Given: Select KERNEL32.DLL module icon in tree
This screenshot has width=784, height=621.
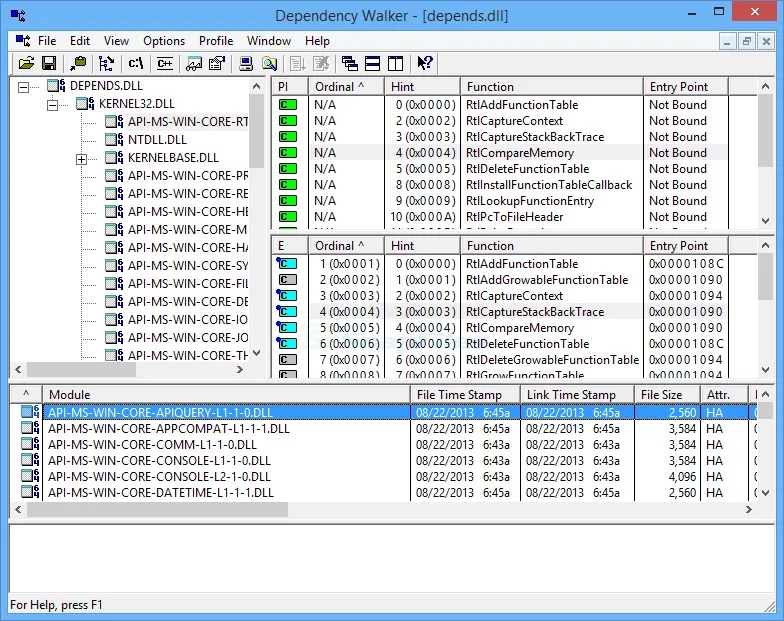Looking at the screenshot, I should click(x=85, y=104).
